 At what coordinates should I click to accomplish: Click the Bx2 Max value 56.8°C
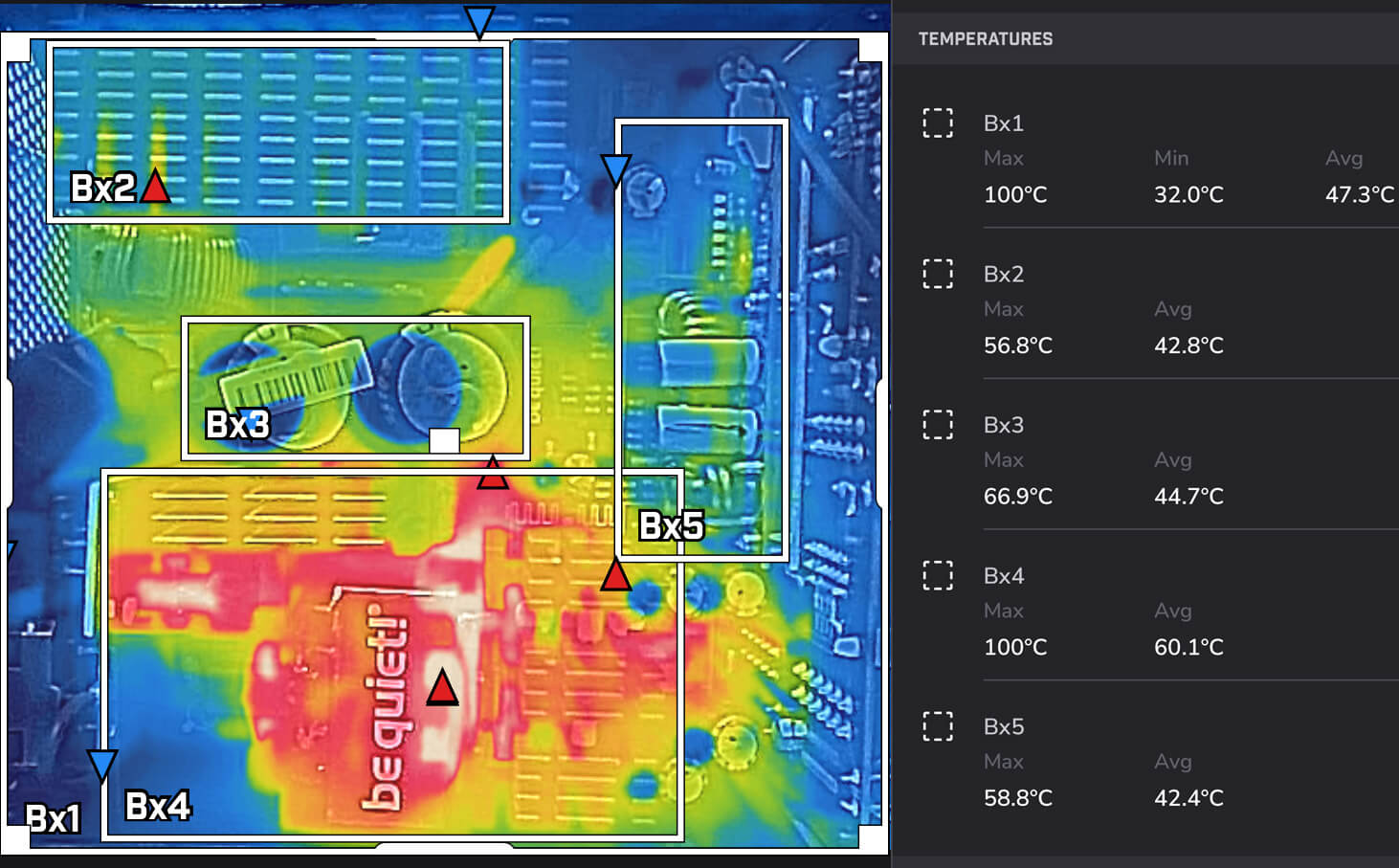pyautogui.click(x=1018, y=345)
